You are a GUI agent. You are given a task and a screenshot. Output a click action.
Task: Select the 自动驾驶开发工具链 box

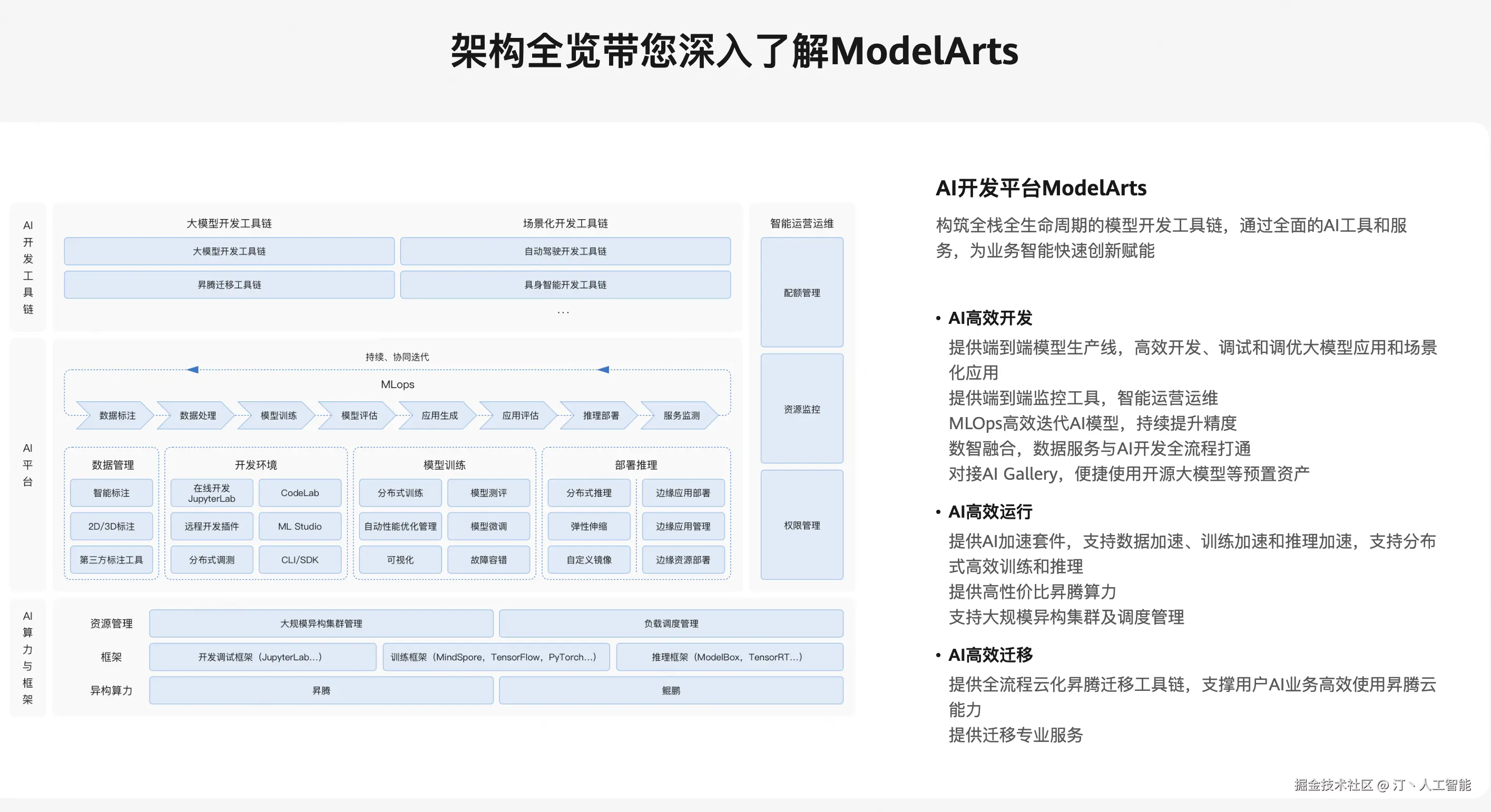point(565,251)
